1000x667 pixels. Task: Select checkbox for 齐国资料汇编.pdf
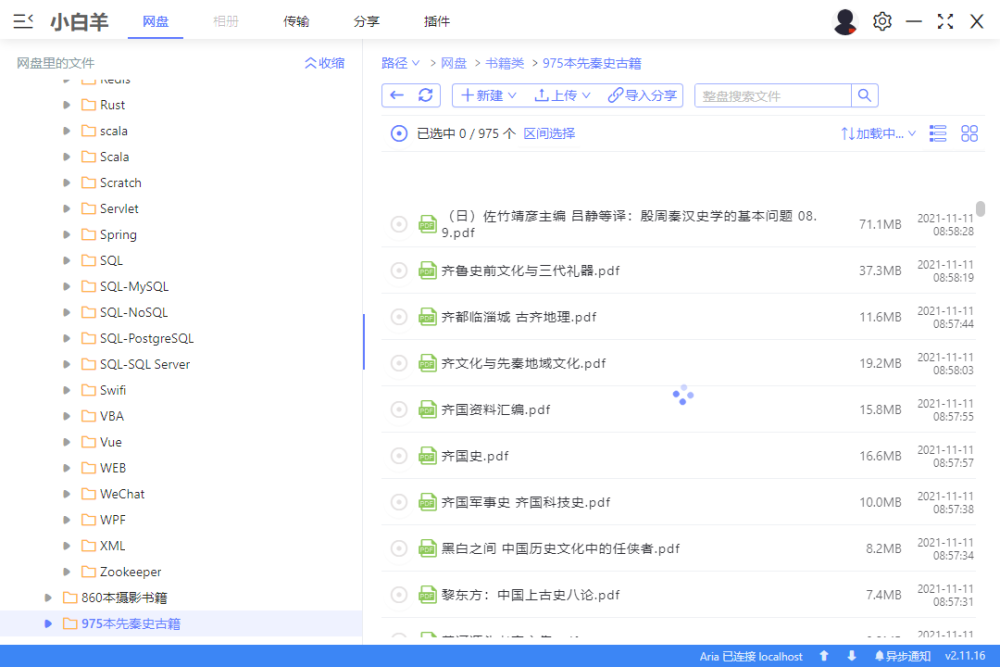click(x=399, y=409)
